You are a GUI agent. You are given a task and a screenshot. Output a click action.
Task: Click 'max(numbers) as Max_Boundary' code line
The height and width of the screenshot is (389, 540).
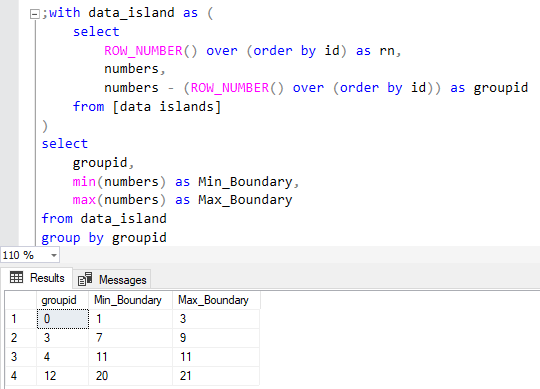182,200
